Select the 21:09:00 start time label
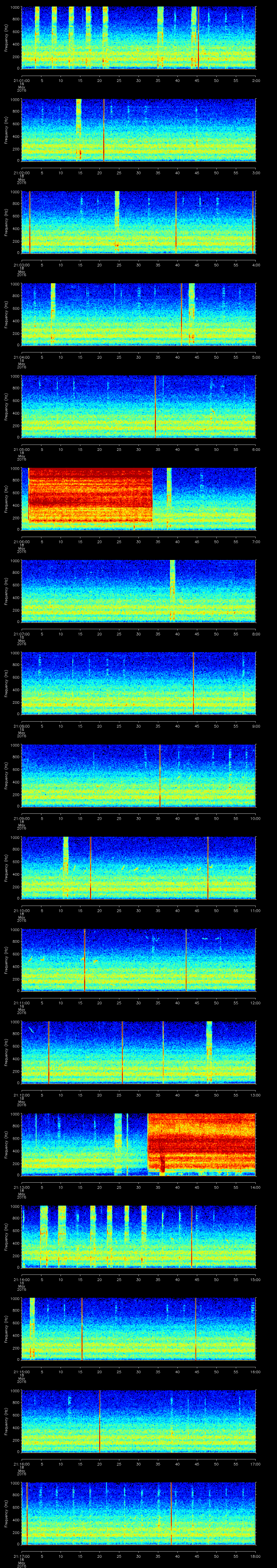Image resolution: width=277 pixels, height=1568 pixels. click(21, 819)
